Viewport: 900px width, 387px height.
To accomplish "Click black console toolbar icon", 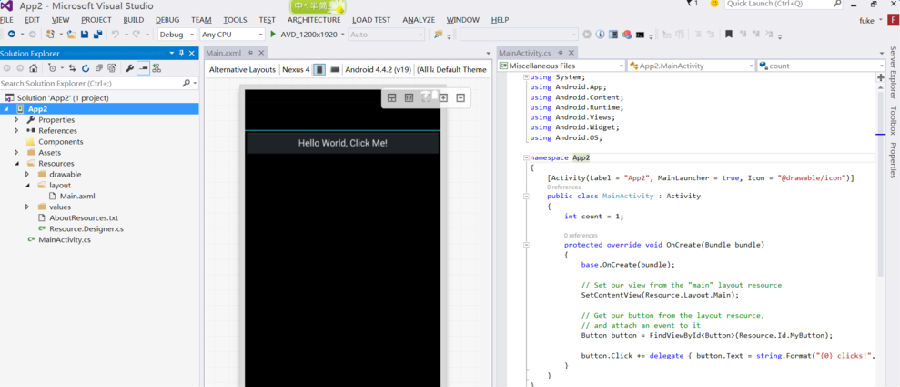I will tap(640, 34).
